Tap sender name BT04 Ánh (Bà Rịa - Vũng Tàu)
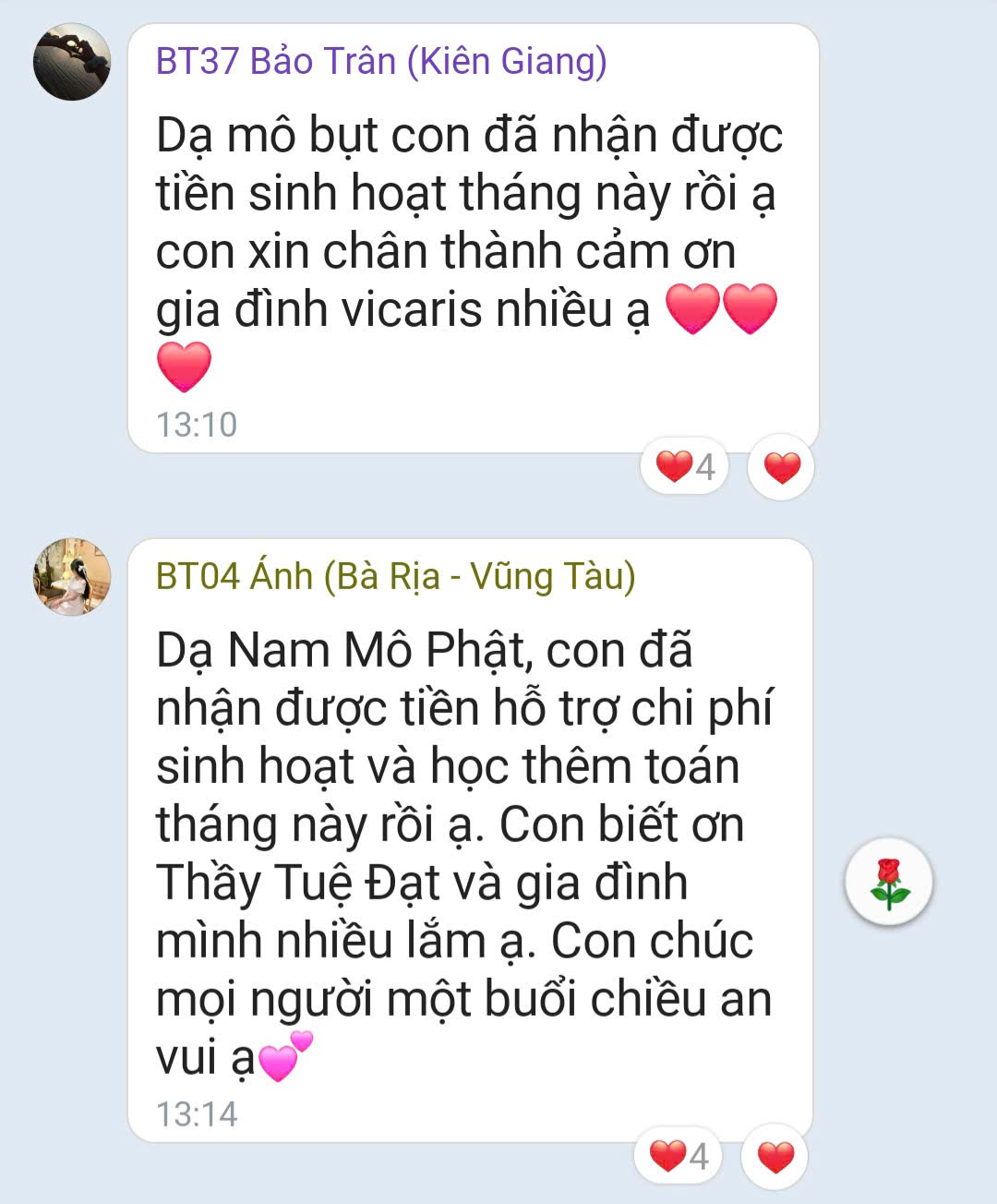This screenshot has width=997, height=1204. [x=395, y=576]
